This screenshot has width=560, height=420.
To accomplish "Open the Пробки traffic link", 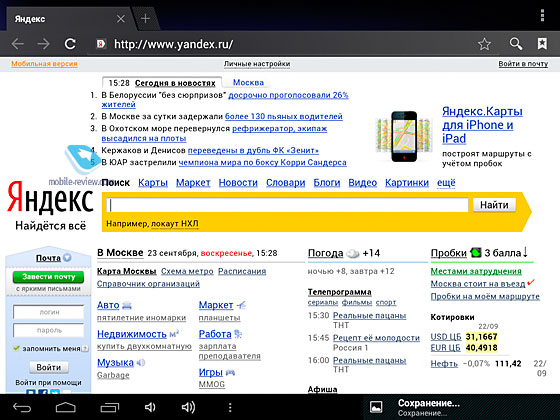I will [449, 253].
